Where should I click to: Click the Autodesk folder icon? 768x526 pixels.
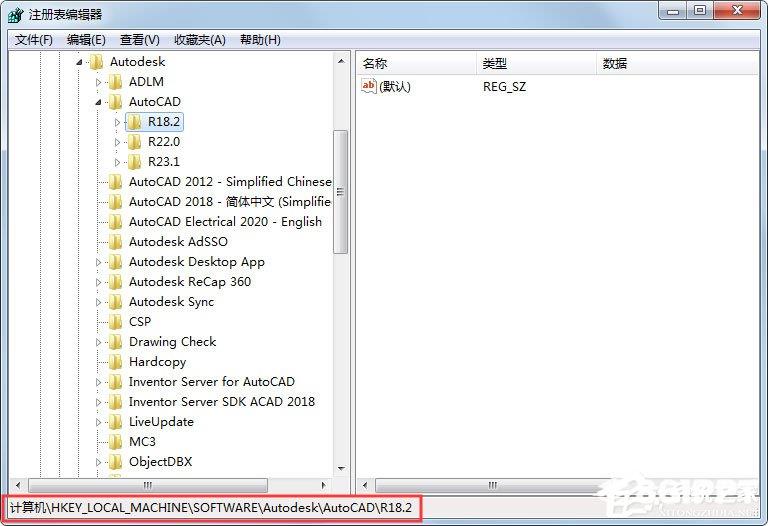(96, 62)
